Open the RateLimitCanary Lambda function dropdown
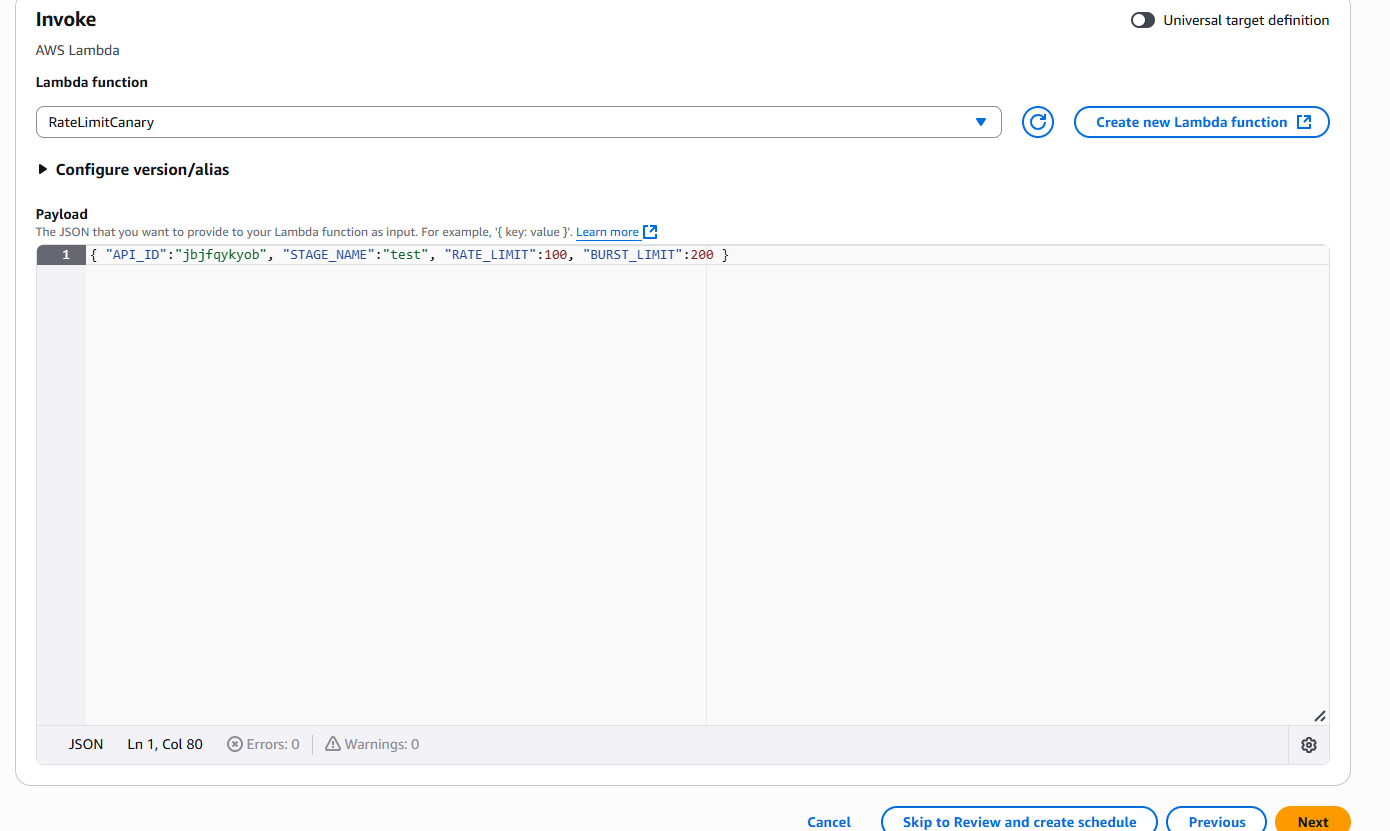1390x831 pixels. [x=519, y=122]
